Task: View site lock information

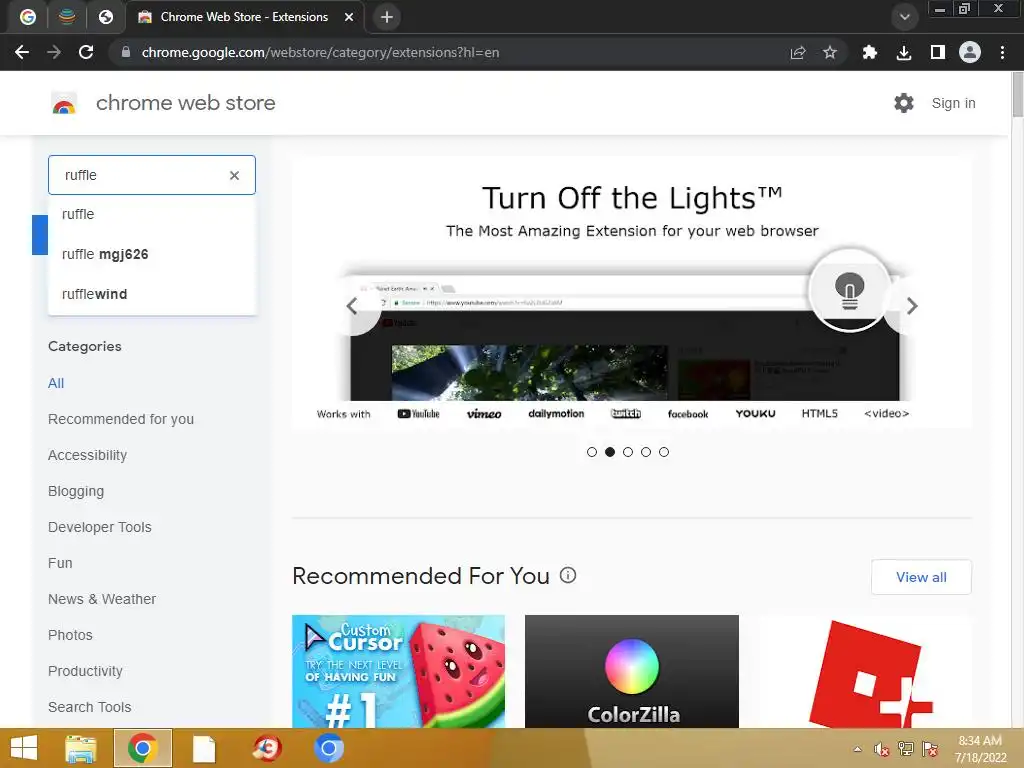Action: [126, 52]
